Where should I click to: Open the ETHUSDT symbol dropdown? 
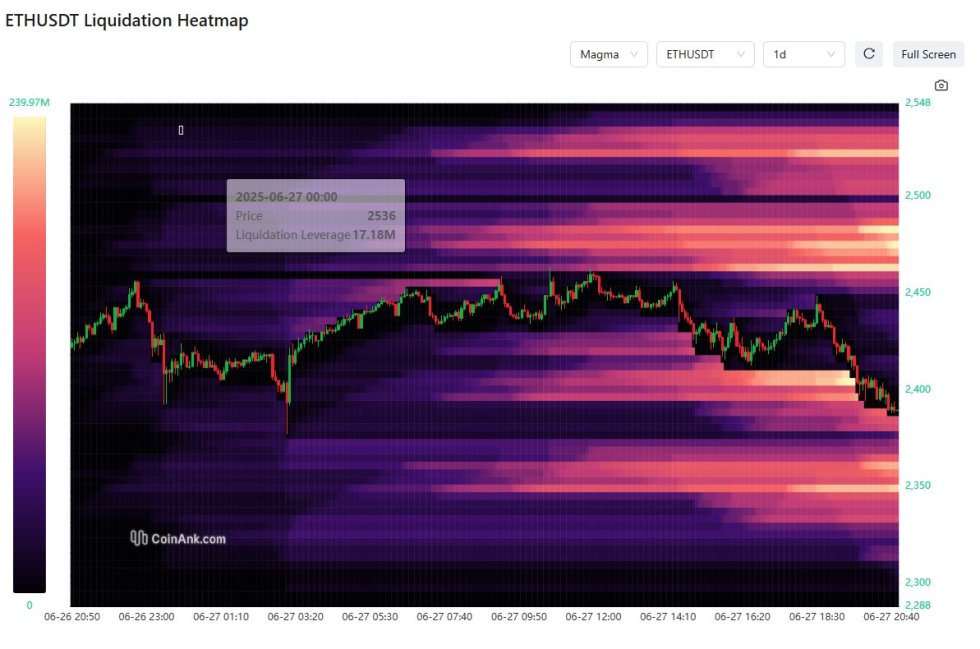pos(706,54)
